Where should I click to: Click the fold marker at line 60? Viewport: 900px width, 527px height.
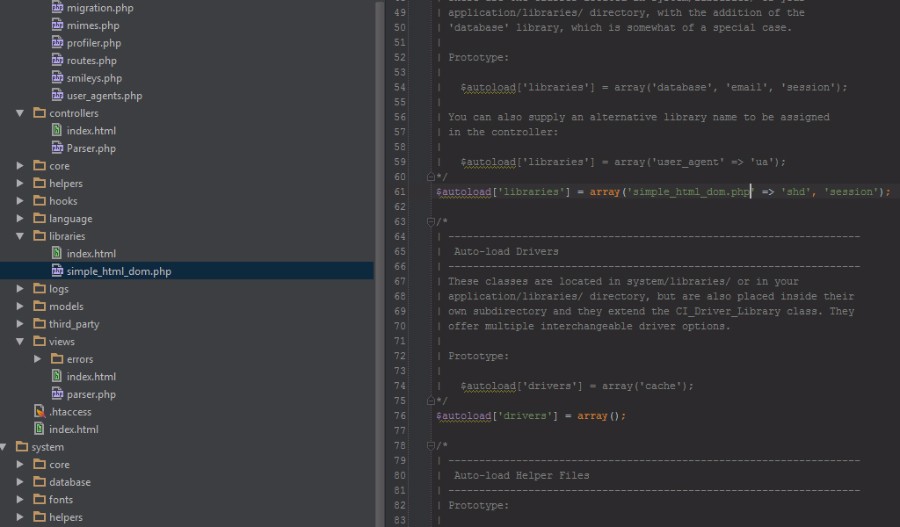[430, 177]
